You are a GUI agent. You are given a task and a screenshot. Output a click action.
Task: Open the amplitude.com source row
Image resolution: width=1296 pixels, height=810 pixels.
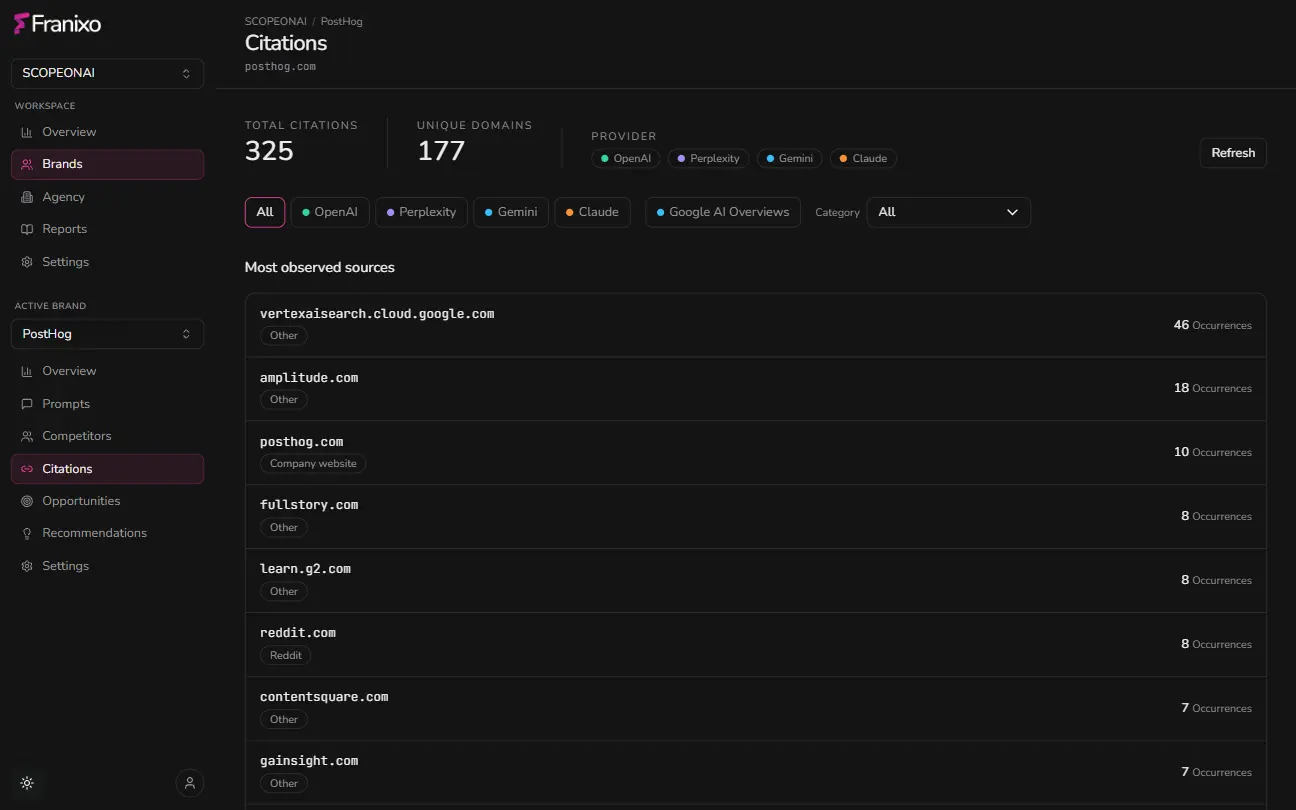756,389
